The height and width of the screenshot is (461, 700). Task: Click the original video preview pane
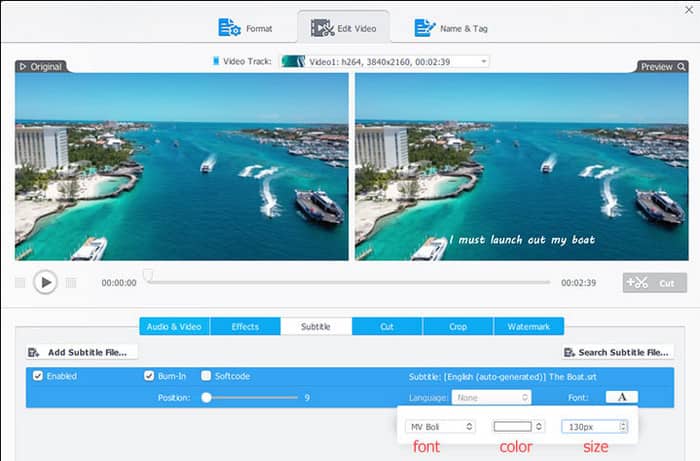[182, 166]
